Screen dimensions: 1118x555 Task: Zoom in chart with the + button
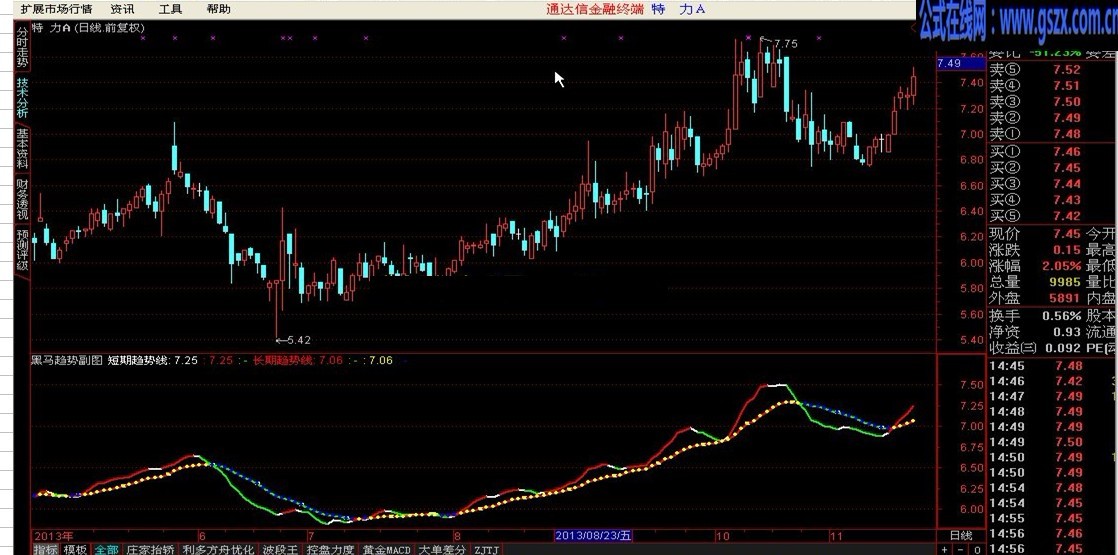pos(945,549)
